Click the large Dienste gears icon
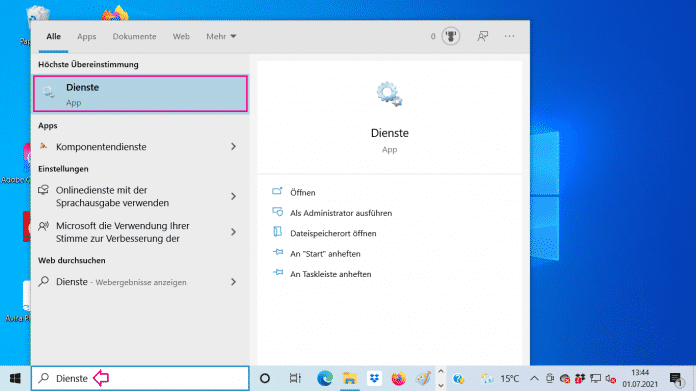696x391 pixels. pos(389,94)
